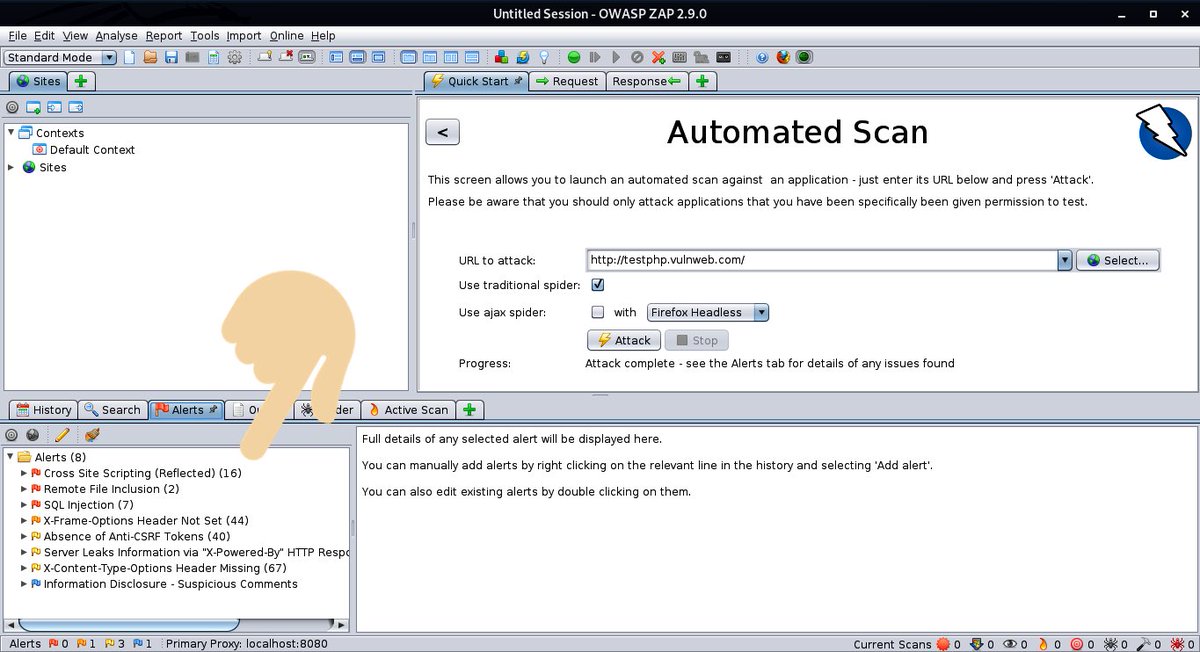Click the green circle break-on-all-requests icon
Image resolution: width=1200 pixels, height=652 pixels.
[574, 57]
